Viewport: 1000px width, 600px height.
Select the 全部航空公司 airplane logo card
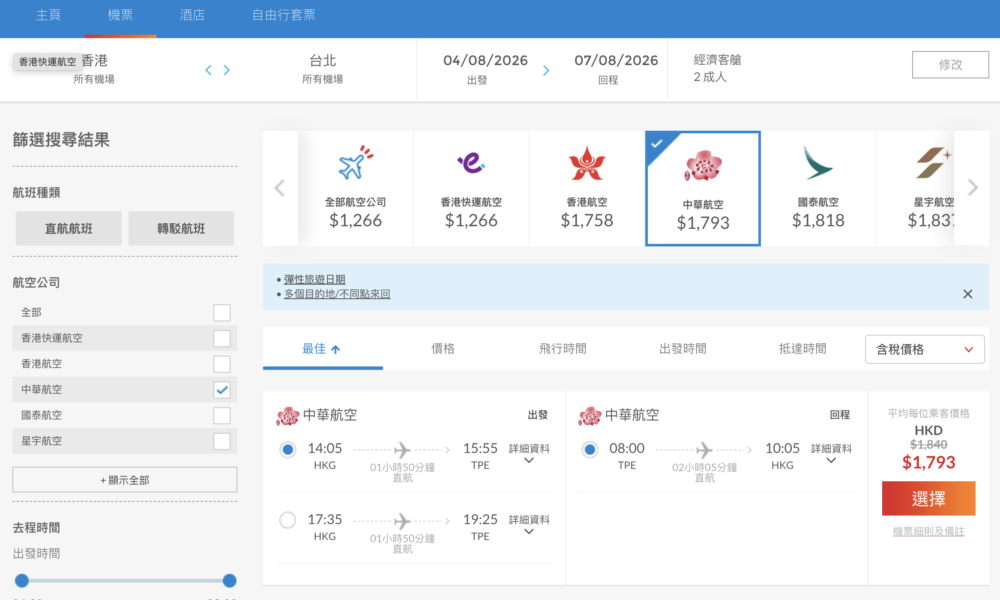(356, 188)
